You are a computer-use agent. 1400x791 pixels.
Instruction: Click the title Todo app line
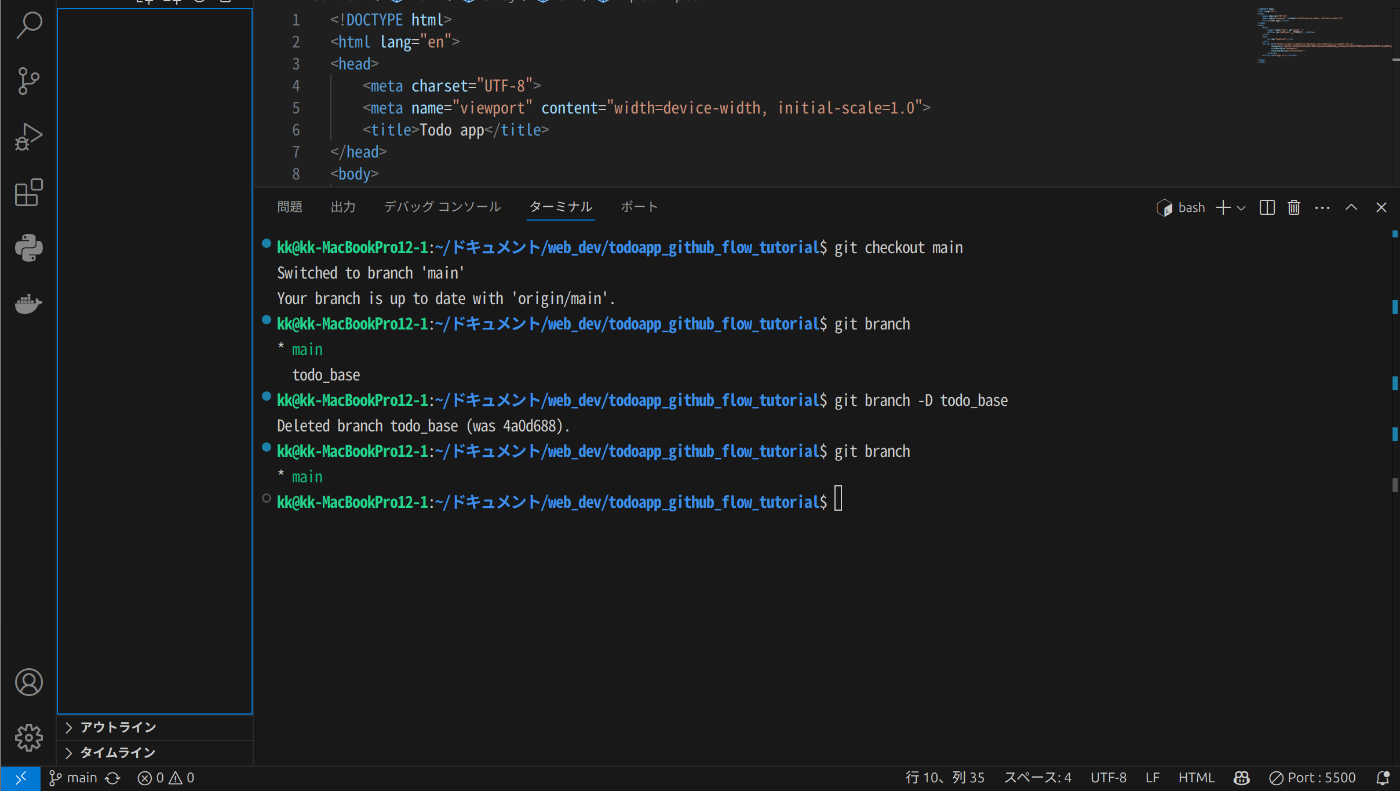[456, 130]
